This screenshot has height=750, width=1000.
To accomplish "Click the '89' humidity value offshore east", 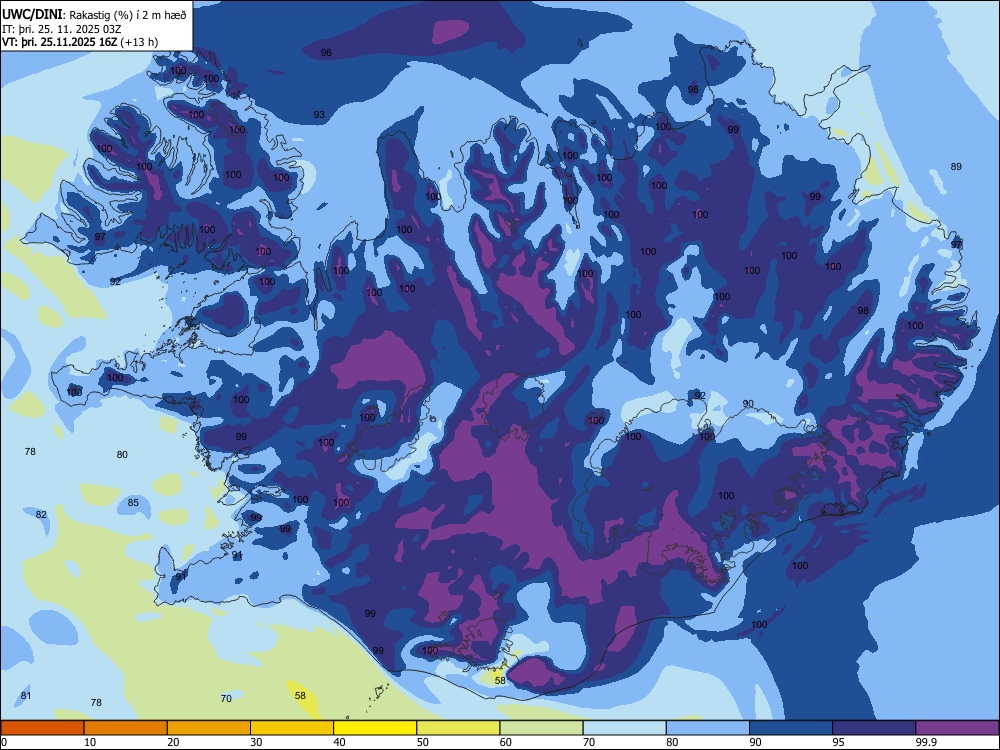I will point(956,166).
